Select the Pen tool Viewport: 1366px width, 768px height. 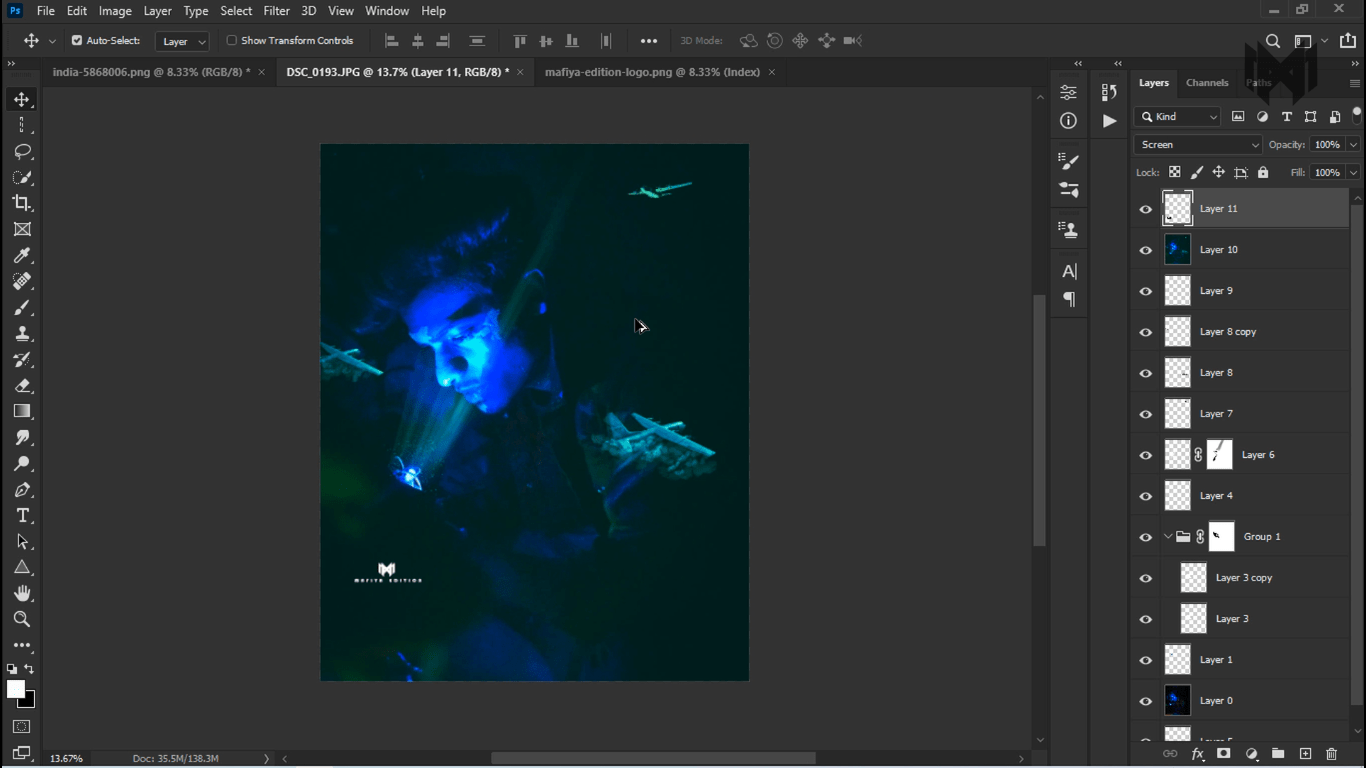click(22, 489)
